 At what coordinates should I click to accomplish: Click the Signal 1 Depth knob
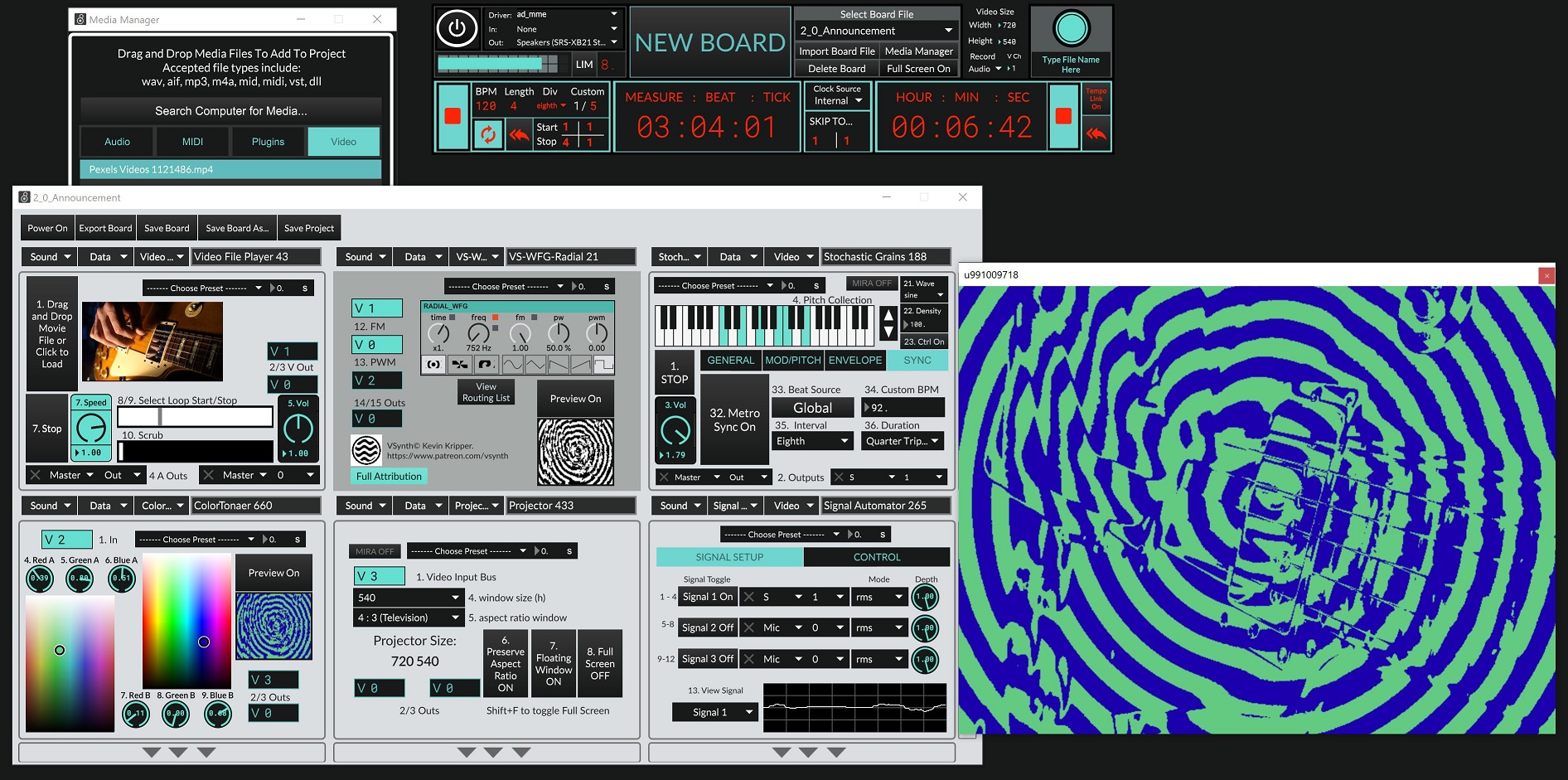click(925, 597)
